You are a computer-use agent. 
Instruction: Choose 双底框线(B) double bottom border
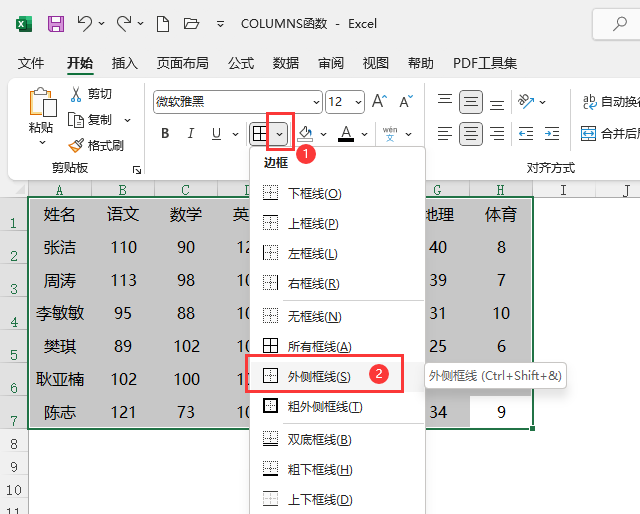point(337,440)
